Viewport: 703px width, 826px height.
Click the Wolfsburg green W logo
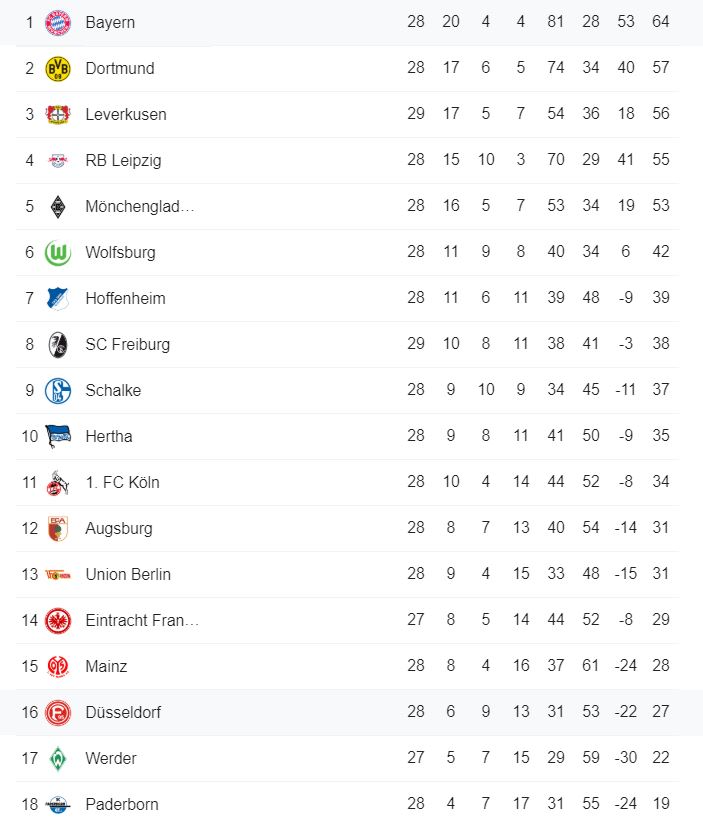58,252
